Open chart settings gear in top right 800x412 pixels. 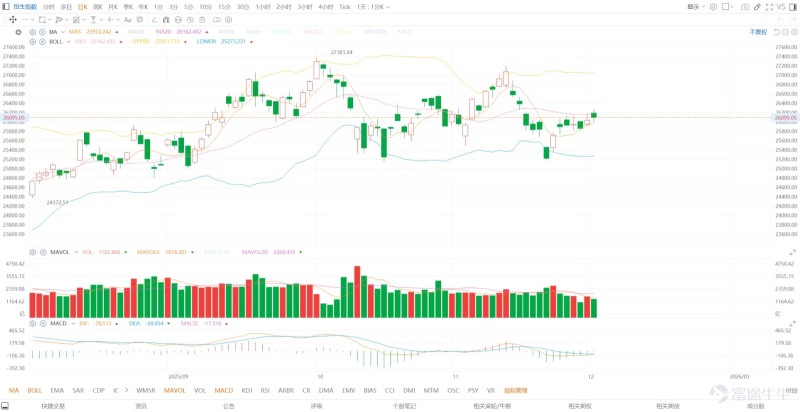[713, 7]
